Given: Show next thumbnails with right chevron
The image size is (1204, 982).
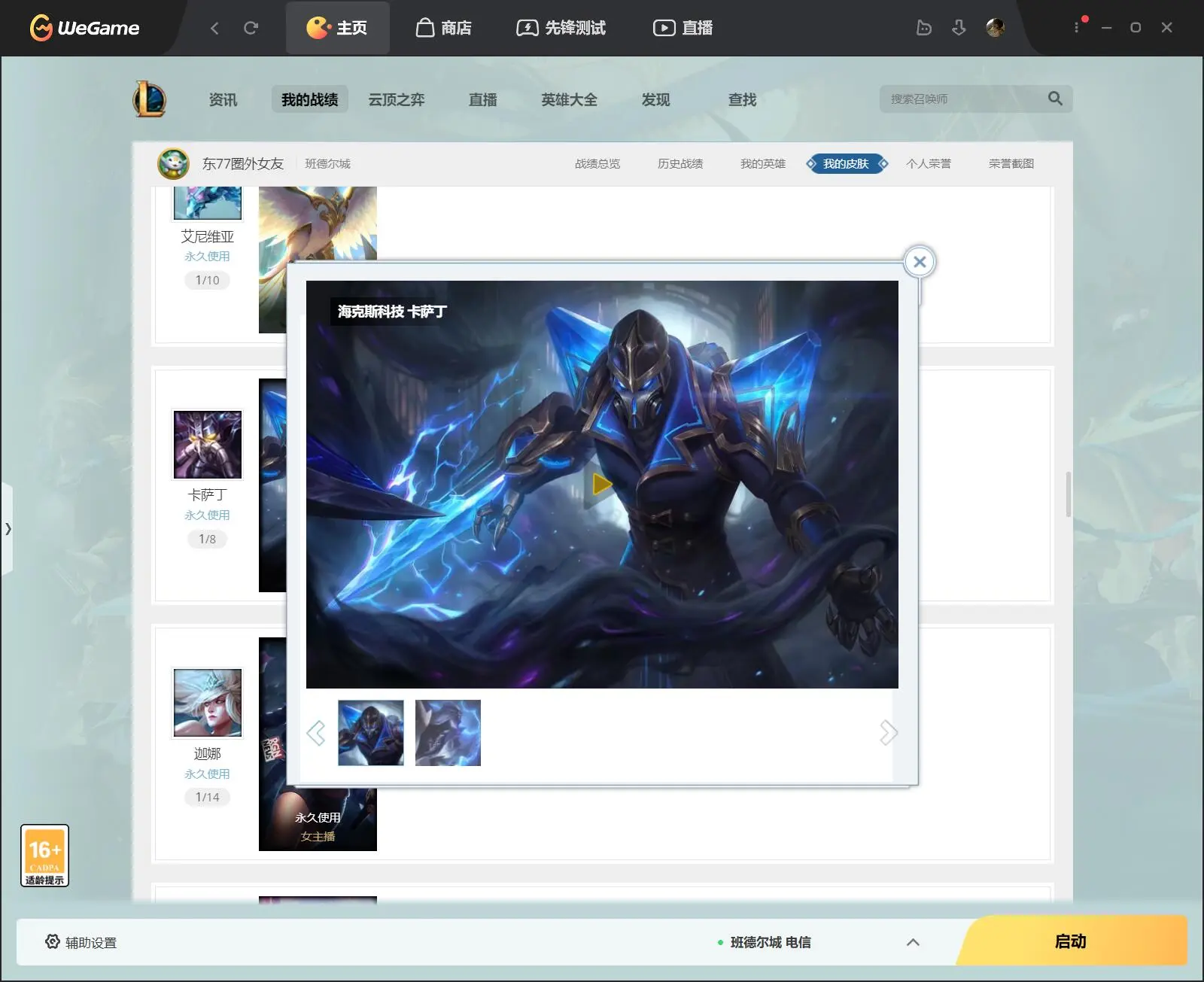Looking at the screenshot, I should pyautogui.click(x=889, y=733).
